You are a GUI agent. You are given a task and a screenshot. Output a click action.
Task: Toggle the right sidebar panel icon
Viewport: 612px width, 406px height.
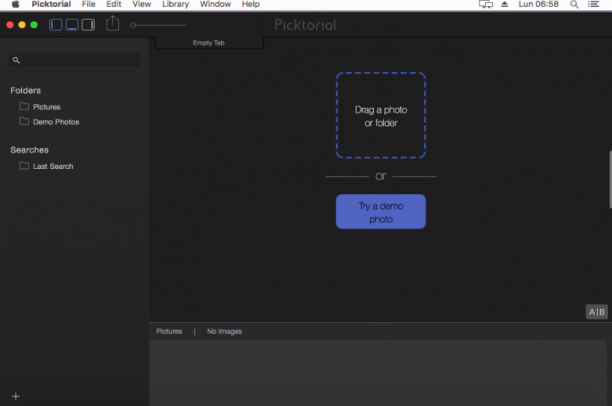click(88, 25)
